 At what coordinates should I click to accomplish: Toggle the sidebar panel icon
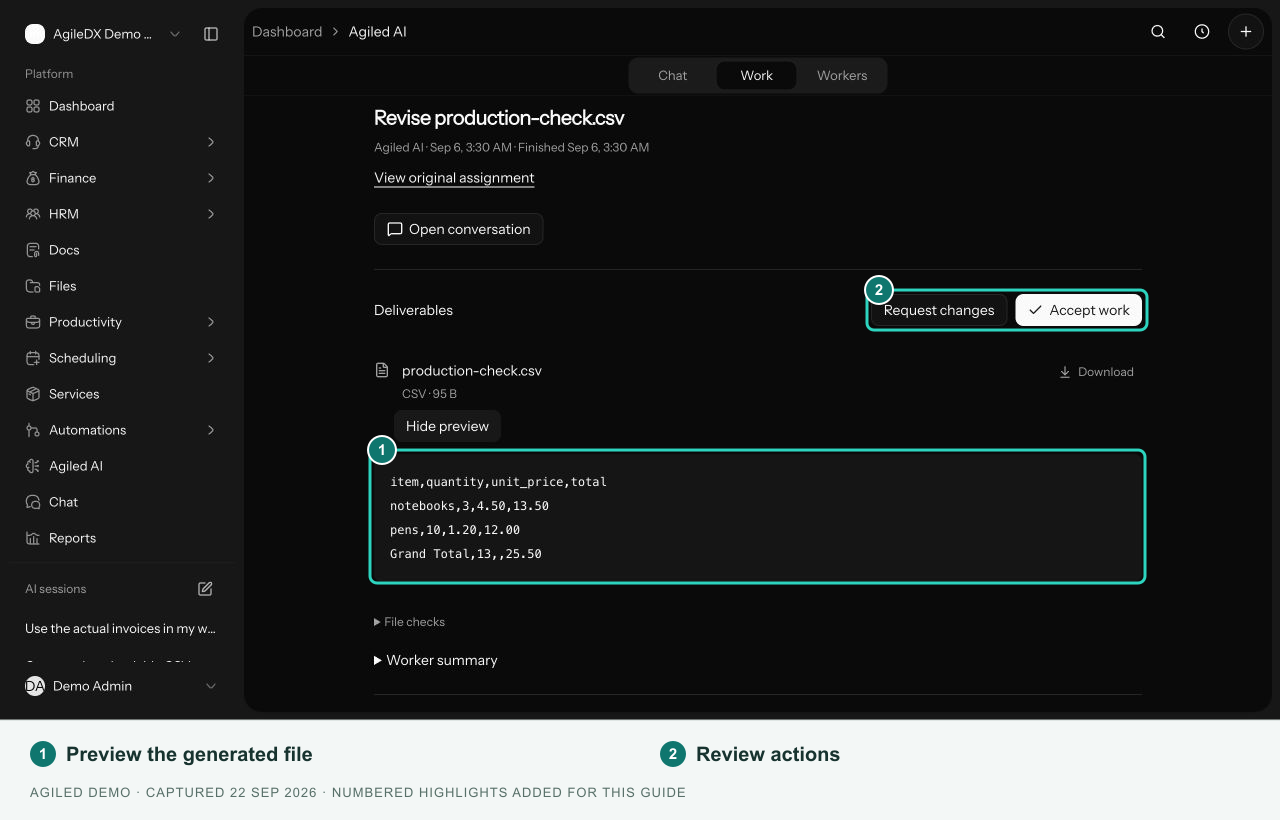[211, 34]
